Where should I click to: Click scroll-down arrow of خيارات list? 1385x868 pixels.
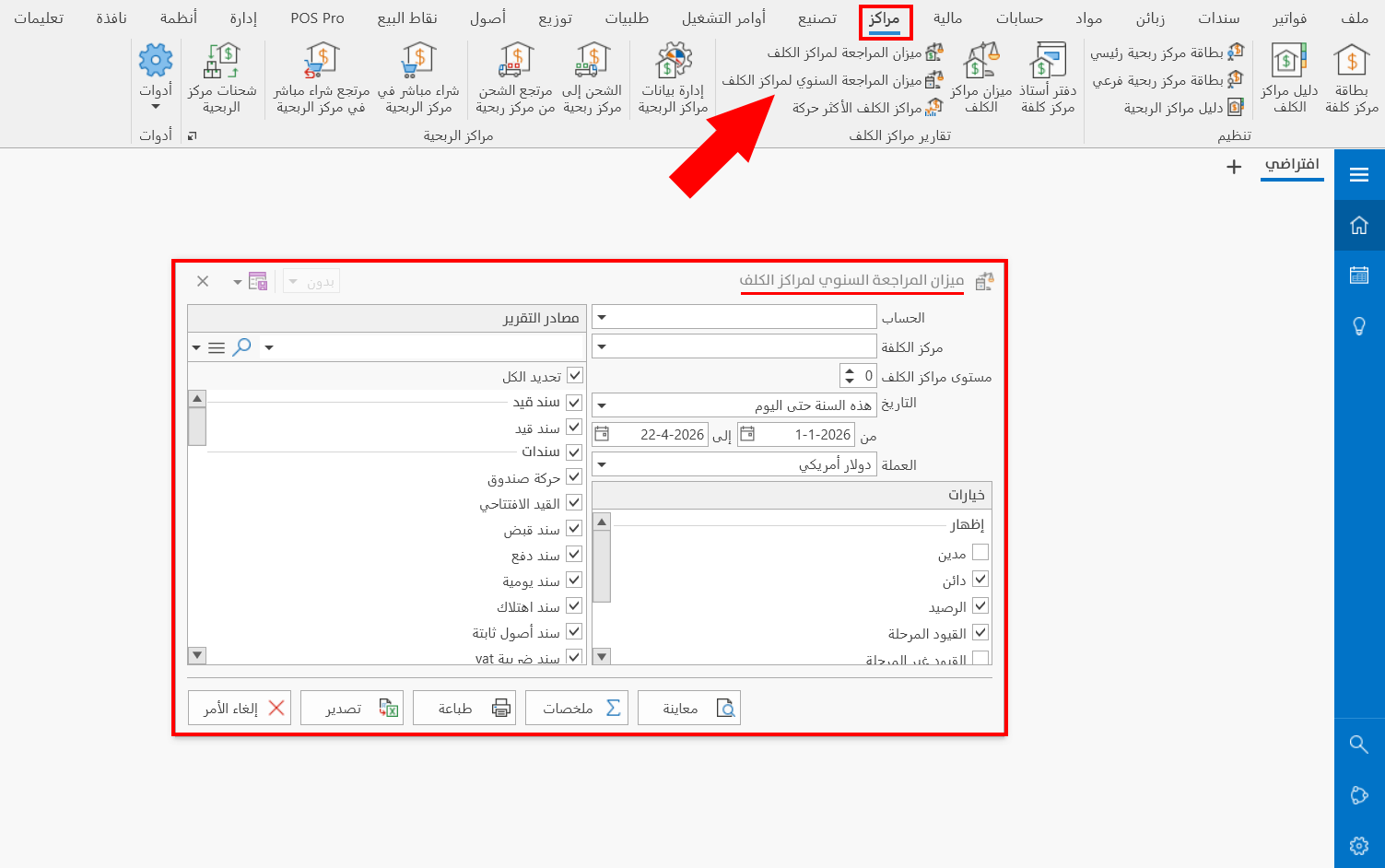click(x=602, y=657)
